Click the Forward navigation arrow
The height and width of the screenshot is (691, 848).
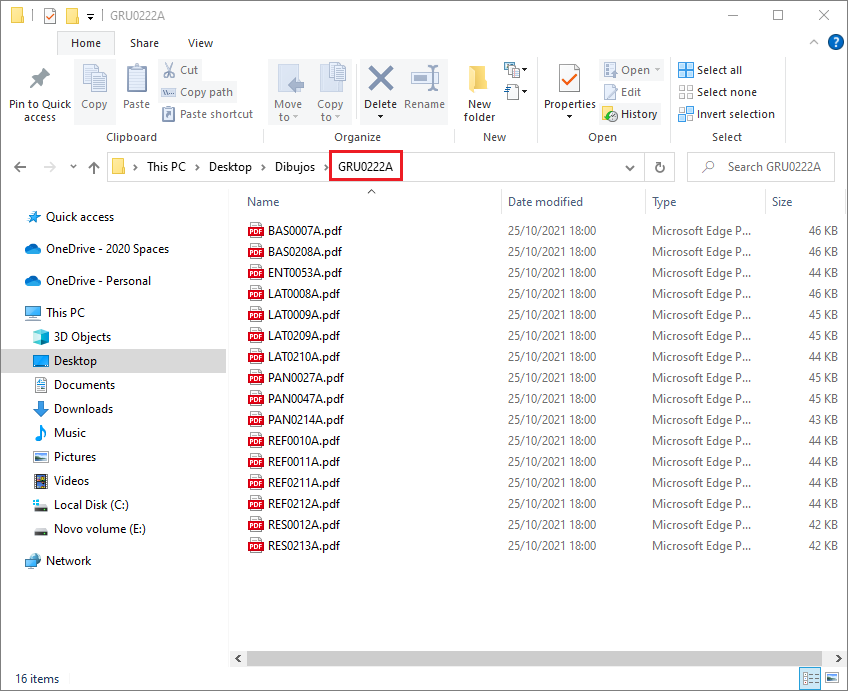[50, 167]
